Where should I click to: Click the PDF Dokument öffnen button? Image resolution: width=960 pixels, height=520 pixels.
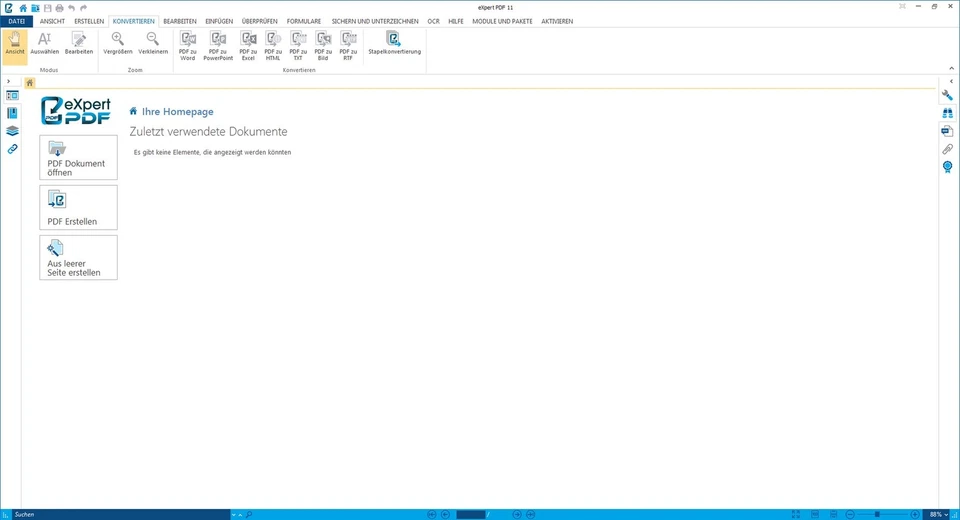click(78, 157)
